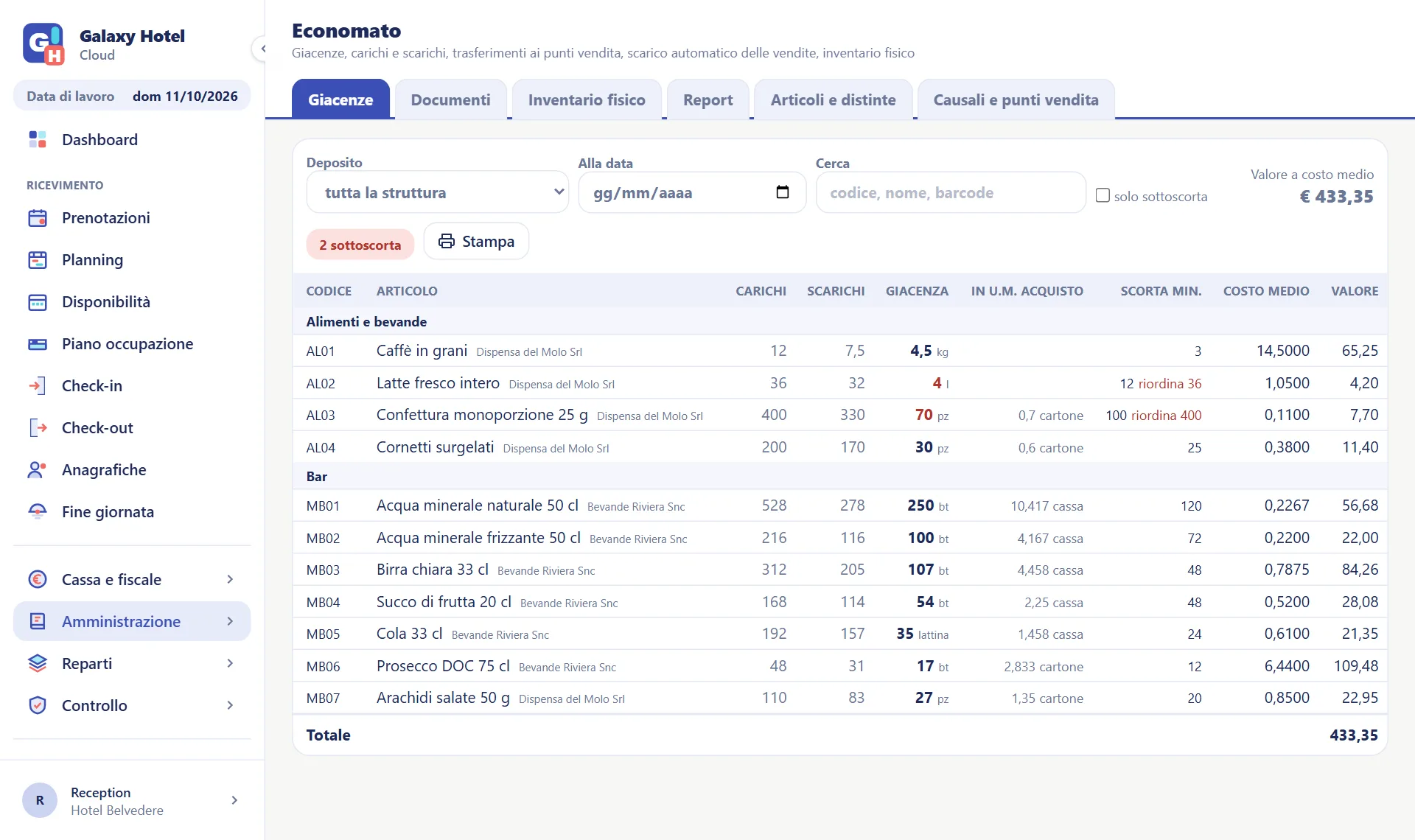
Task: Open the Deposito dropdown tutta la struttura
Action: pyautogui.click(x=438, y=192)
